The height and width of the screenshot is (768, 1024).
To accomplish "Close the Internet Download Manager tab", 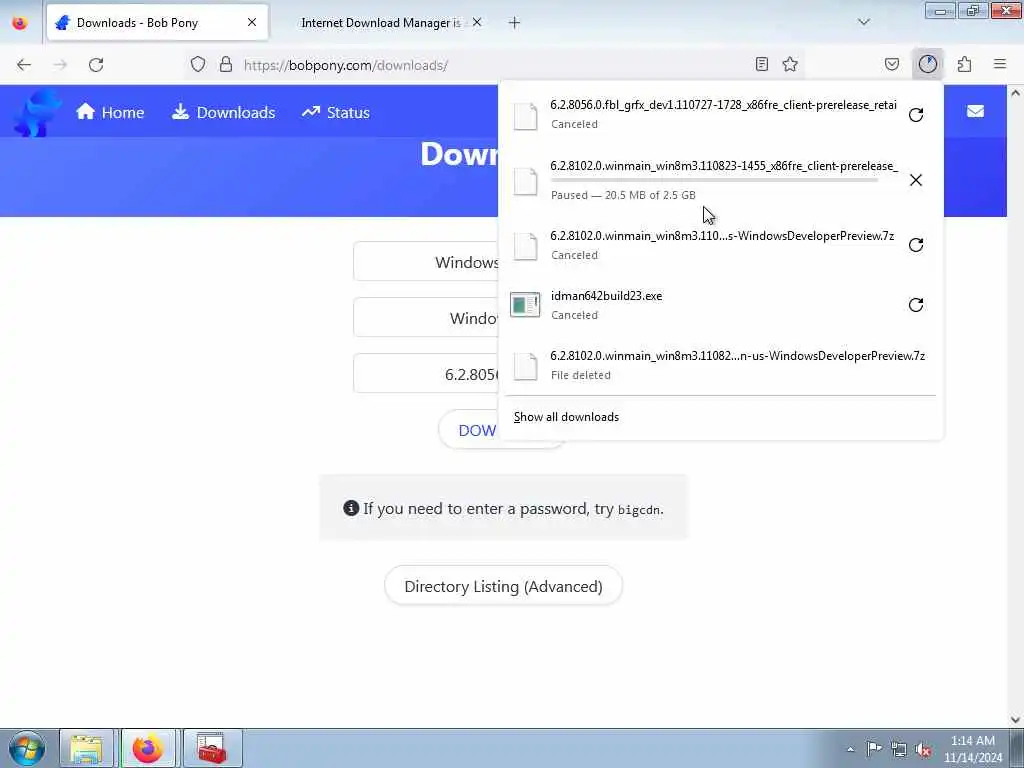I will click(x=477, y=22).
